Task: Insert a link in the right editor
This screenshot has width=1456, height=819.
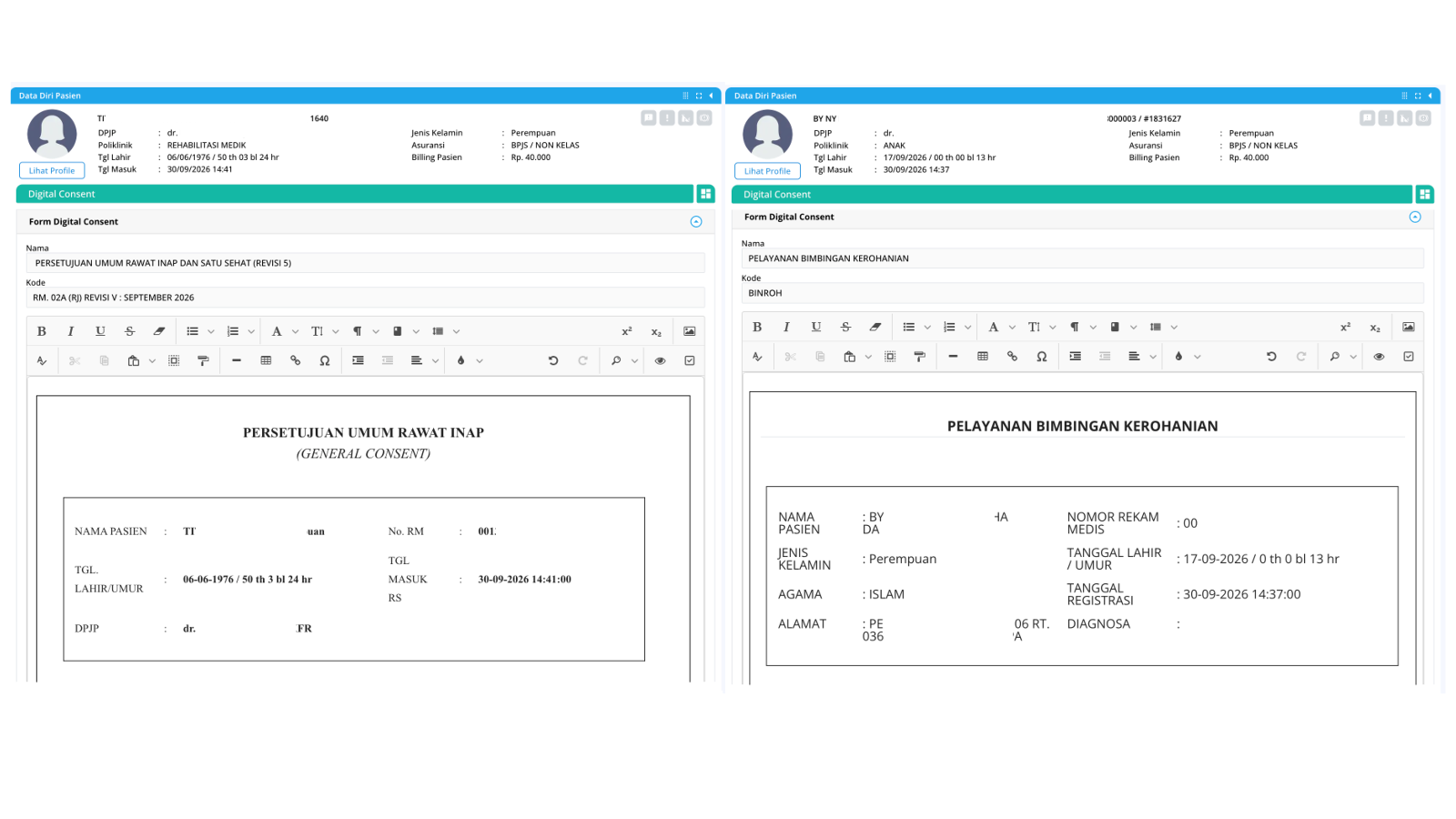Action: coord(1012,356)
